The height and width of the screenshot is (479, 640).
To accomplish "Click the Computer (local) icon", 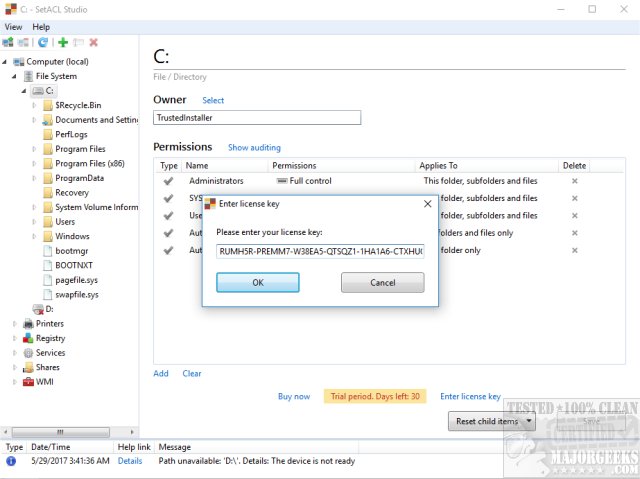I will [18, 62].
